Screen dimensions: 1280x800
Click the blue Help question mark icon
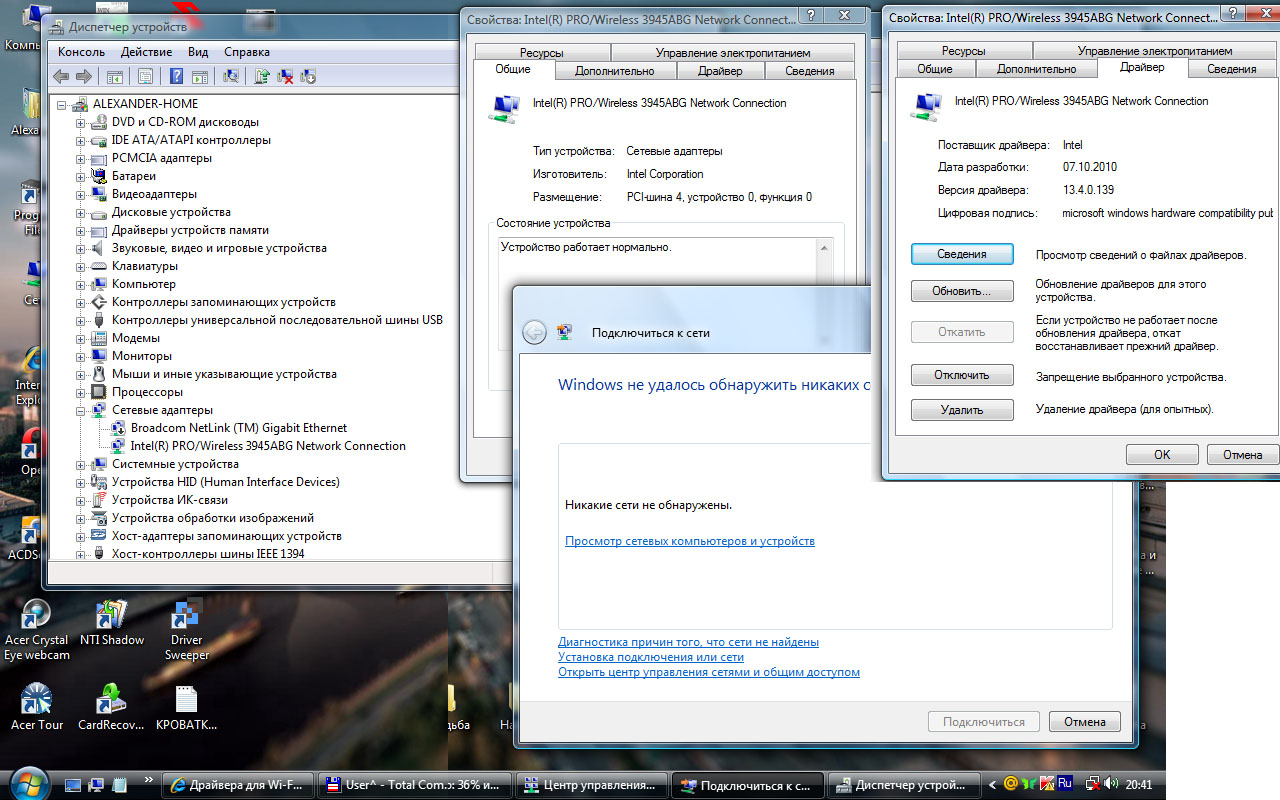176,76
